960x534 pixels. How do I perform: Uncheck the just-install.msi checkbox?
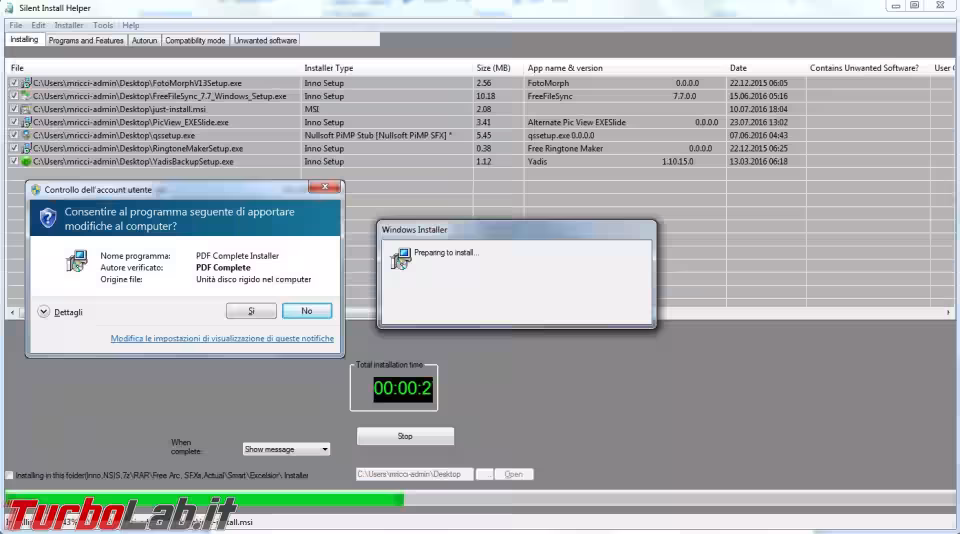tap(13, 109)
